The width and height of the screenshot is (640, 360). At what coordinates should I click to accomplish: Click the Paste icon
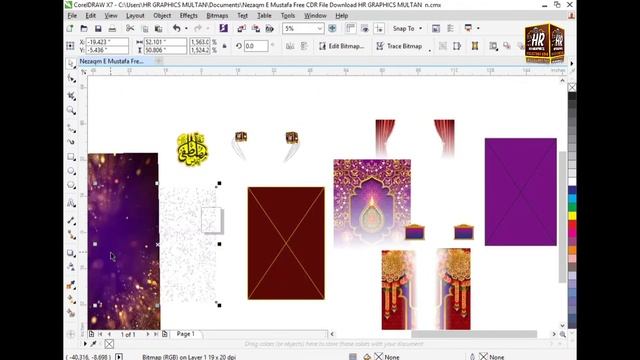click(x=158, y=29)
